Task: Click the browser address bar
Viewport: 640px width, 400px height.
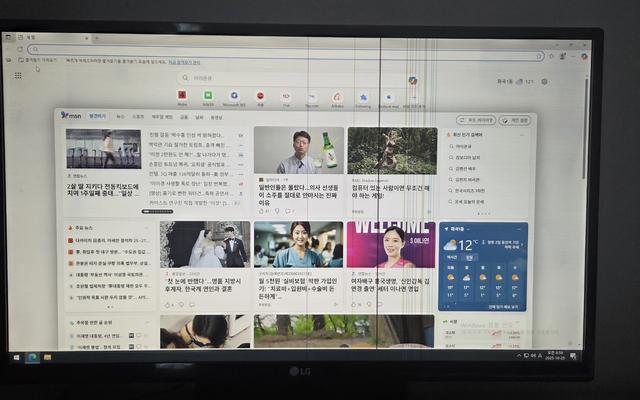Action: pos(286,52)
